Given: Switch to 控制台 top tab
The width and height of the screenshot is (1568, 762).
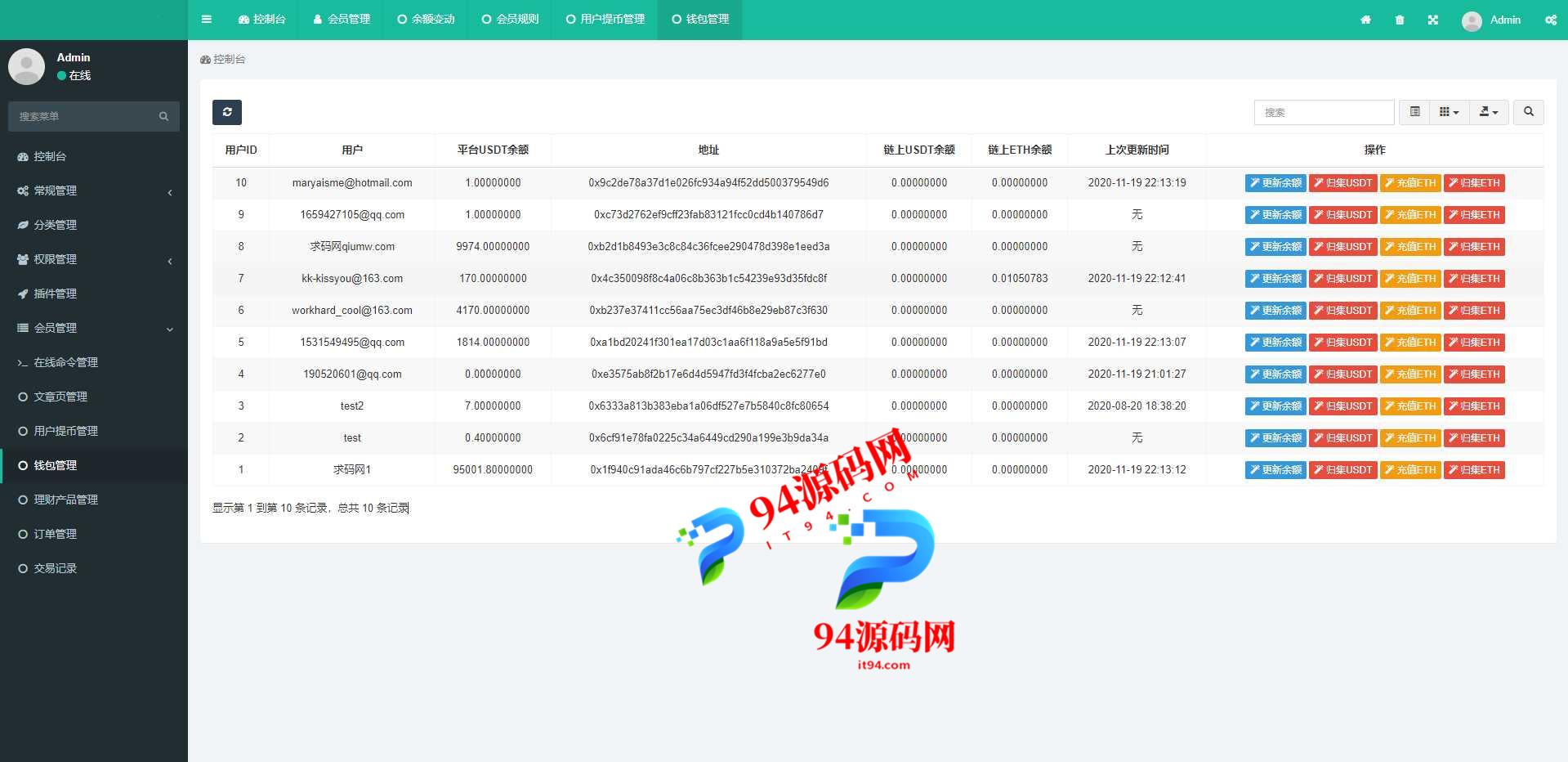Looking at the screenshot, I should (262, 20).
